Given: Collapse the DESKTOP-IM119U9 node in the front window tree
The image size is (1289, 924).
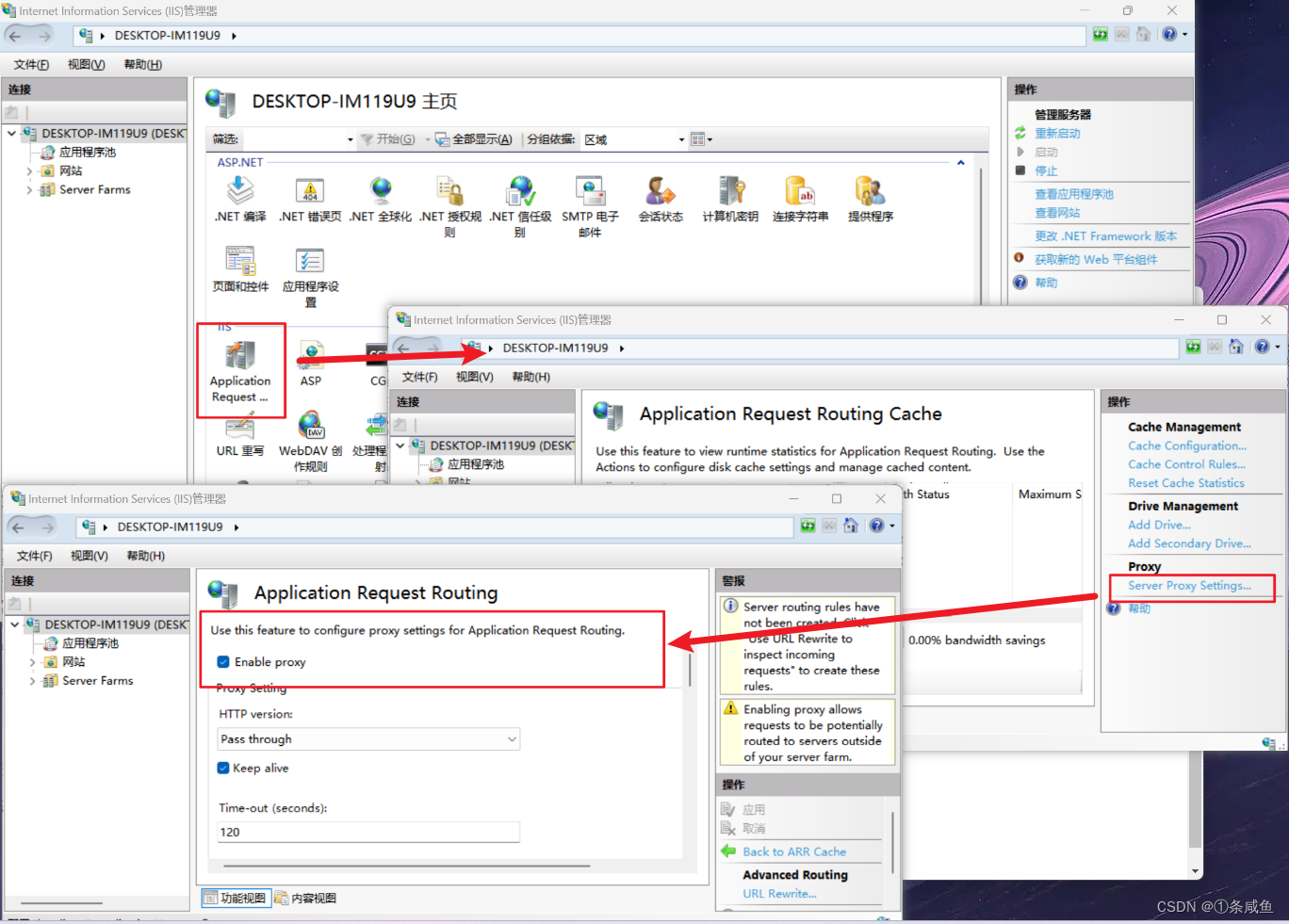Looking at the screenshot, I should click(x=14, y=624).
